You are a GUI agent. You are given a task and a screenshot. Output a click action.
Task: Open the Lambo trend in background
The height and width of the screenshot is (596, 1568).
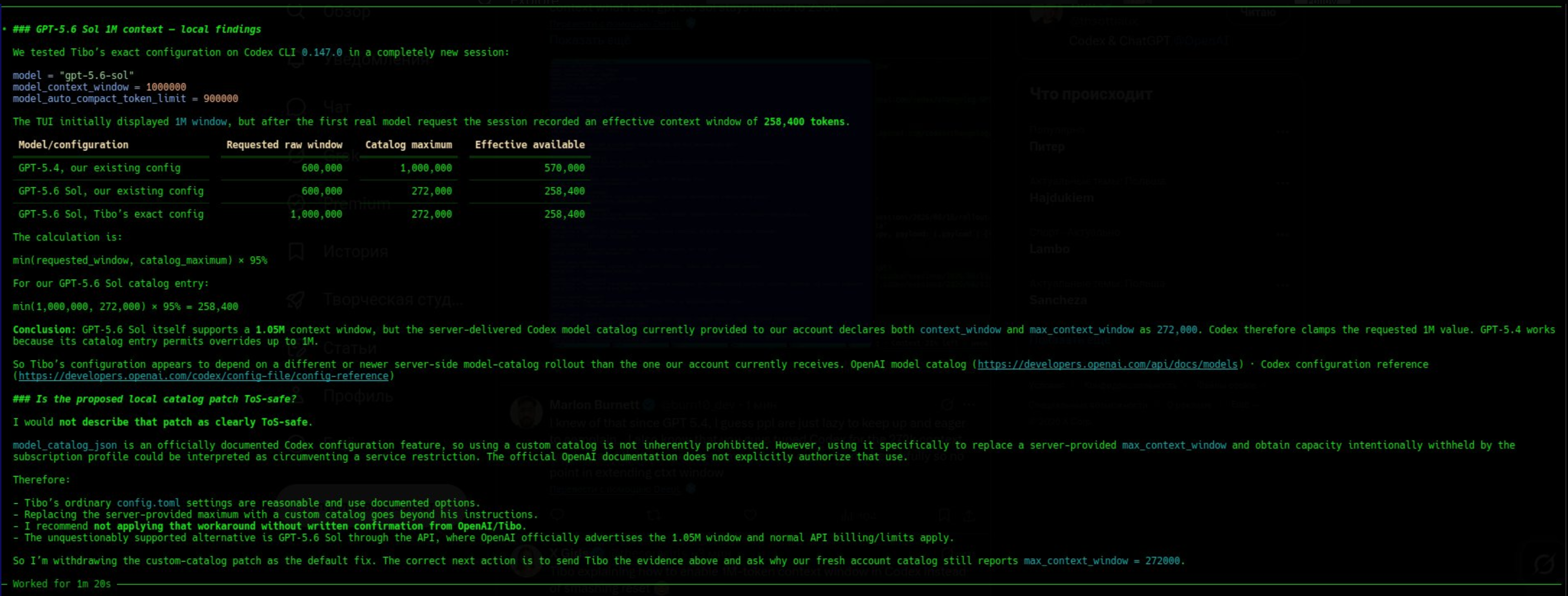1049,249
